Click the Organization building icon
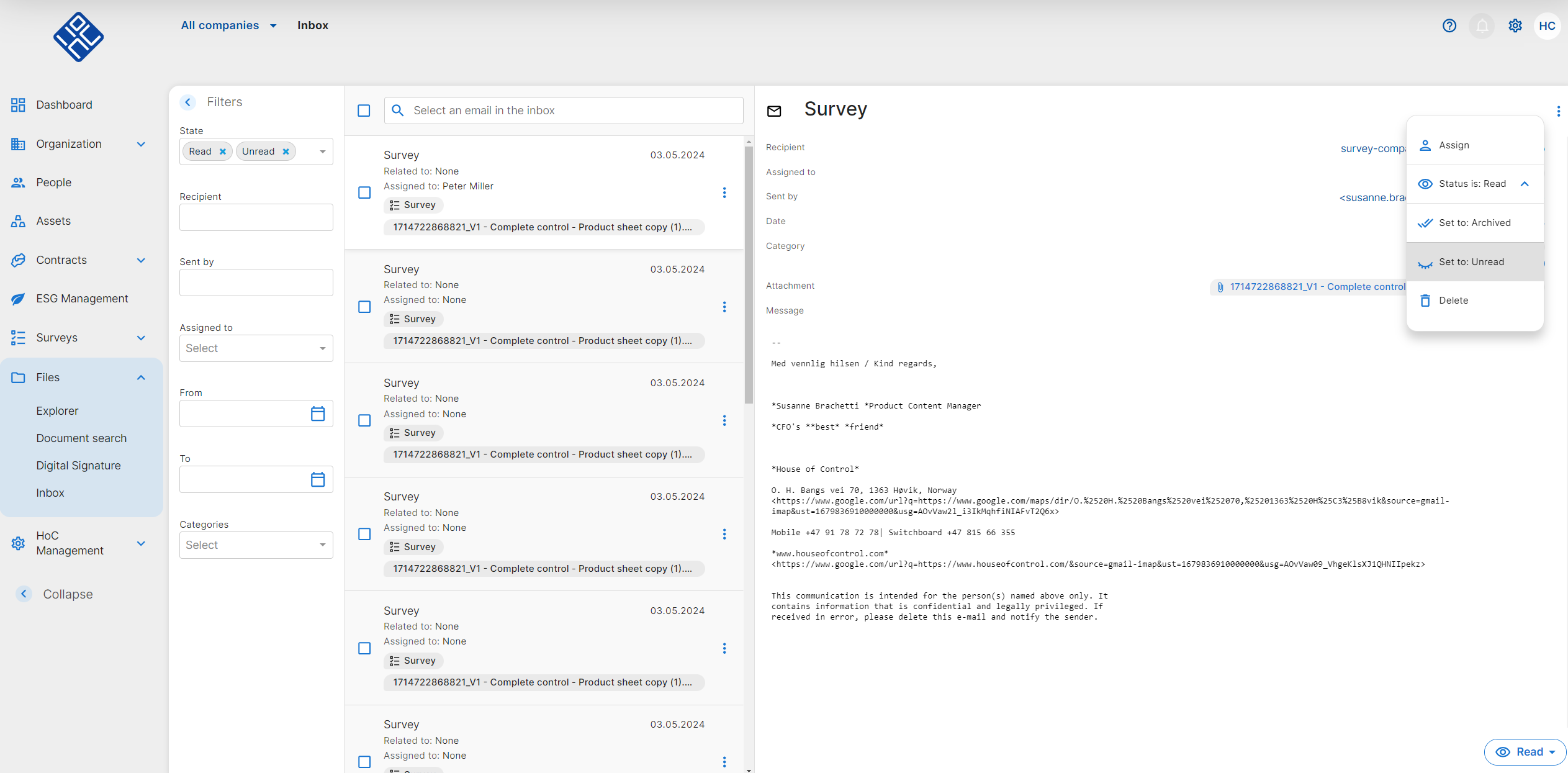1568x773 pixels. point(18,143)
